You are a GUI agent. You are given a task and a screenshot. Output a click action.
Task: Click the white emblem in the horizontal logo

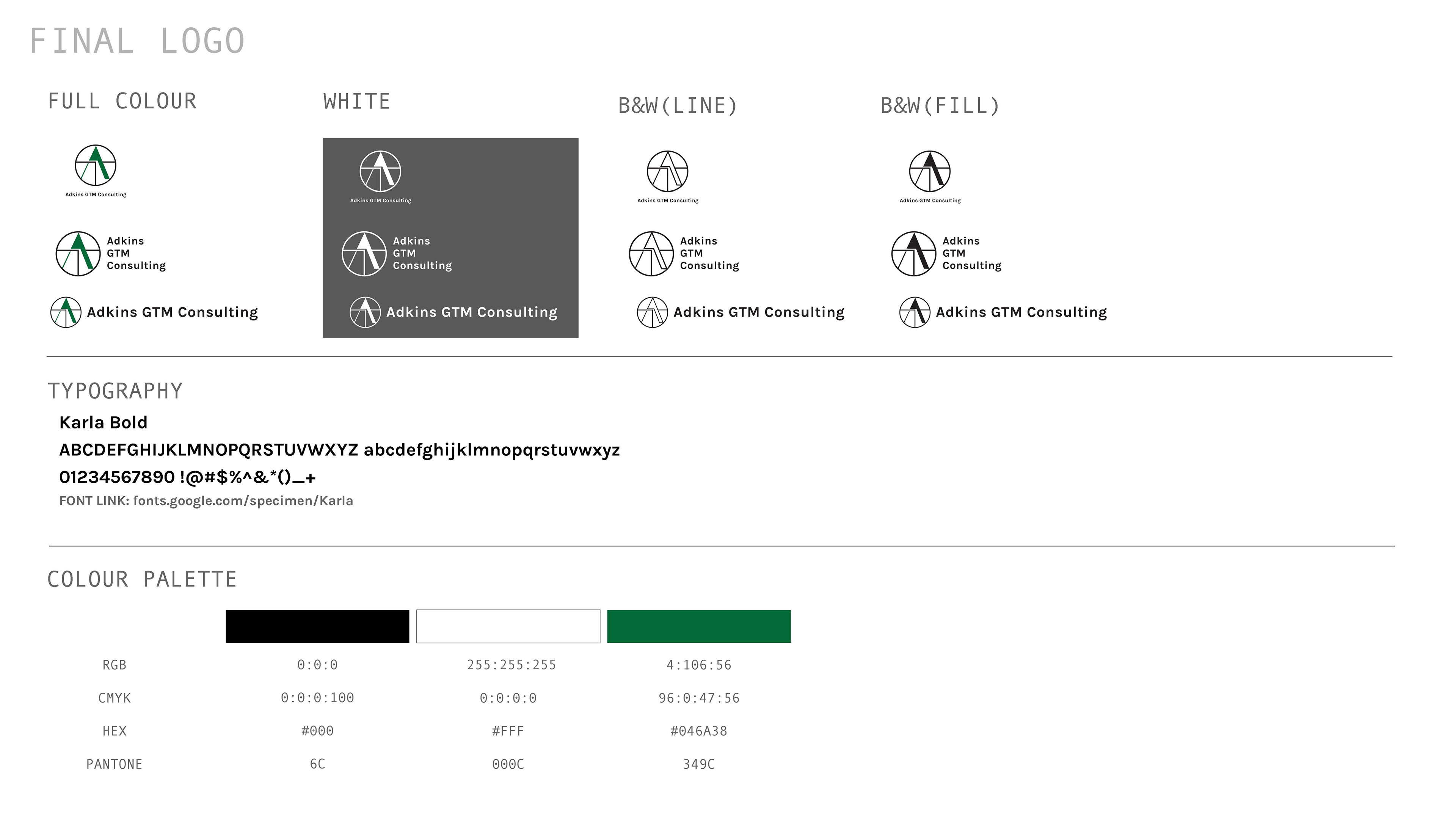pos(365,312)
